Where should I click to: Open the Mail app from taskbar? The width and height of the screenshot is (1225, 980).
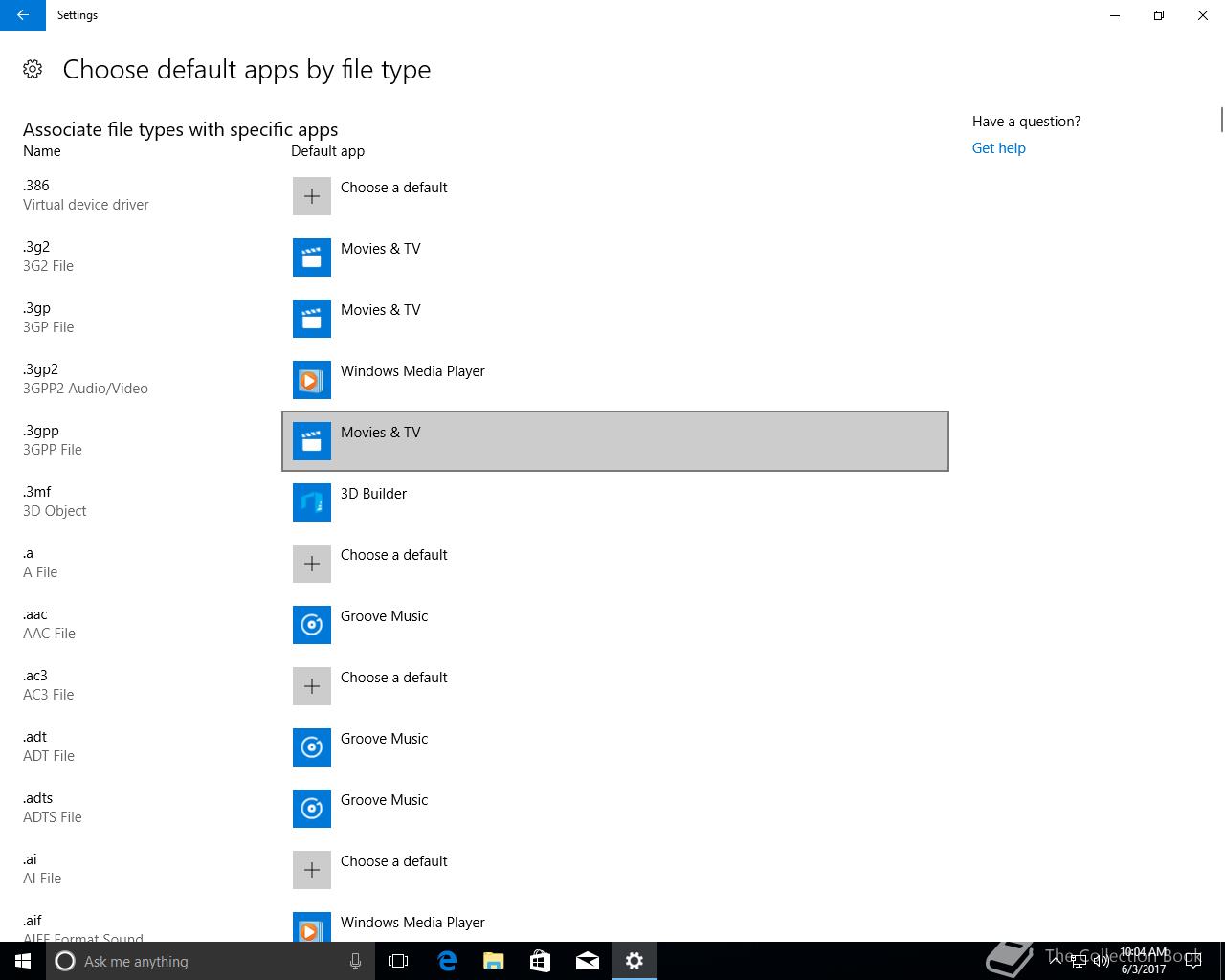click(x=587, y=961)
